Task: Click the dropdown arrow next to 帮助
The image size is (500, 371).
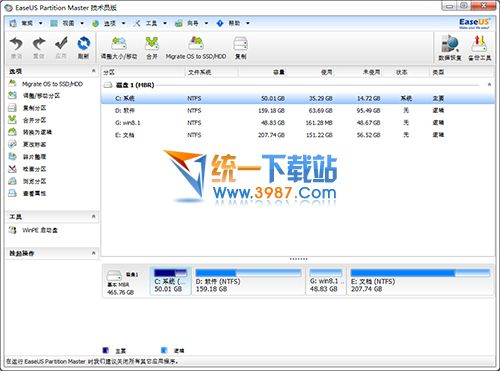Action: coord(248,23)
